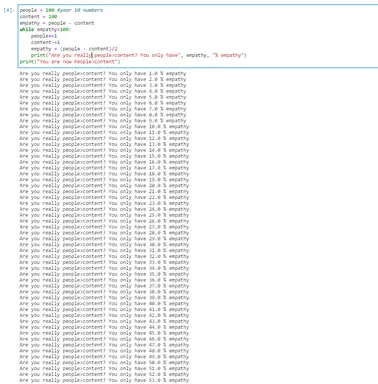Screen dimensions: 378x384
Task: Click output line with 34.0 % empathy
Action: (x=104, y=268)
